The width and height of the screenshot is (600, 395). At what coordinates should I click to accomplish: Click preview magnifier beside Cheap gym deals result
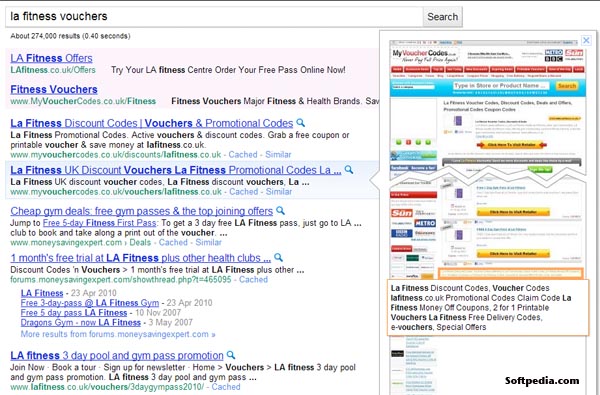(x=280, y=211)
